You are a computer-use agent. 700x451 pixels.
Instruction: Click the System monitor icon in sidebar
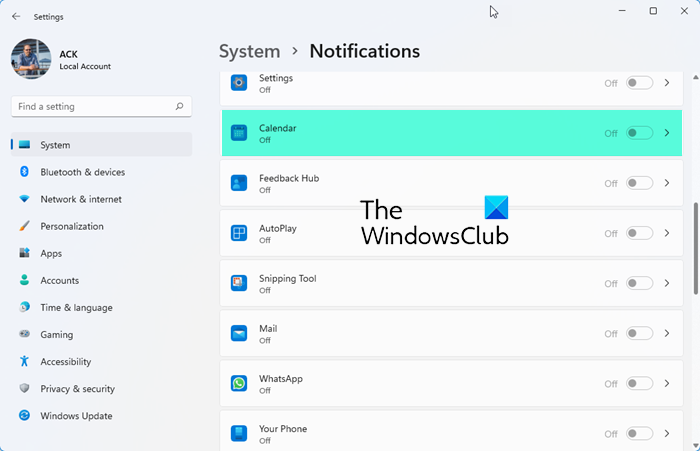click(25, 145)
